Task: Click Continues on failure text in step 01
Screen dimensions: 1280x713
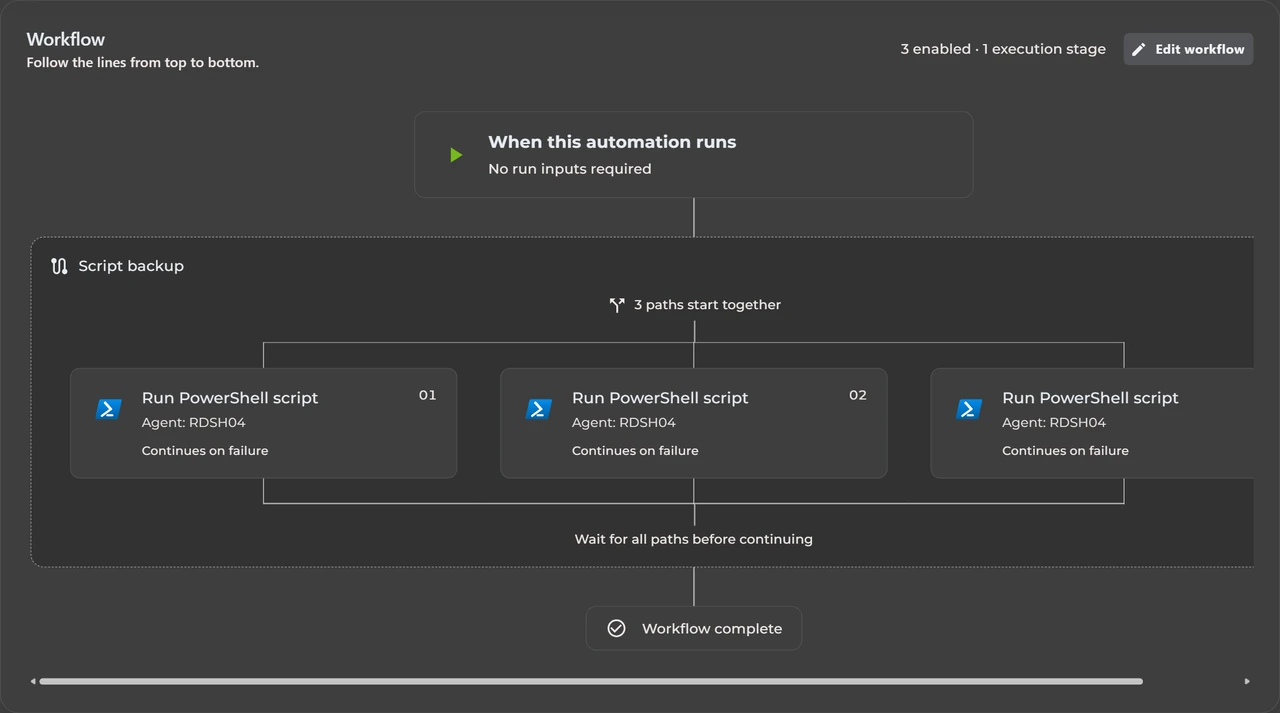Action: (205, 451)
